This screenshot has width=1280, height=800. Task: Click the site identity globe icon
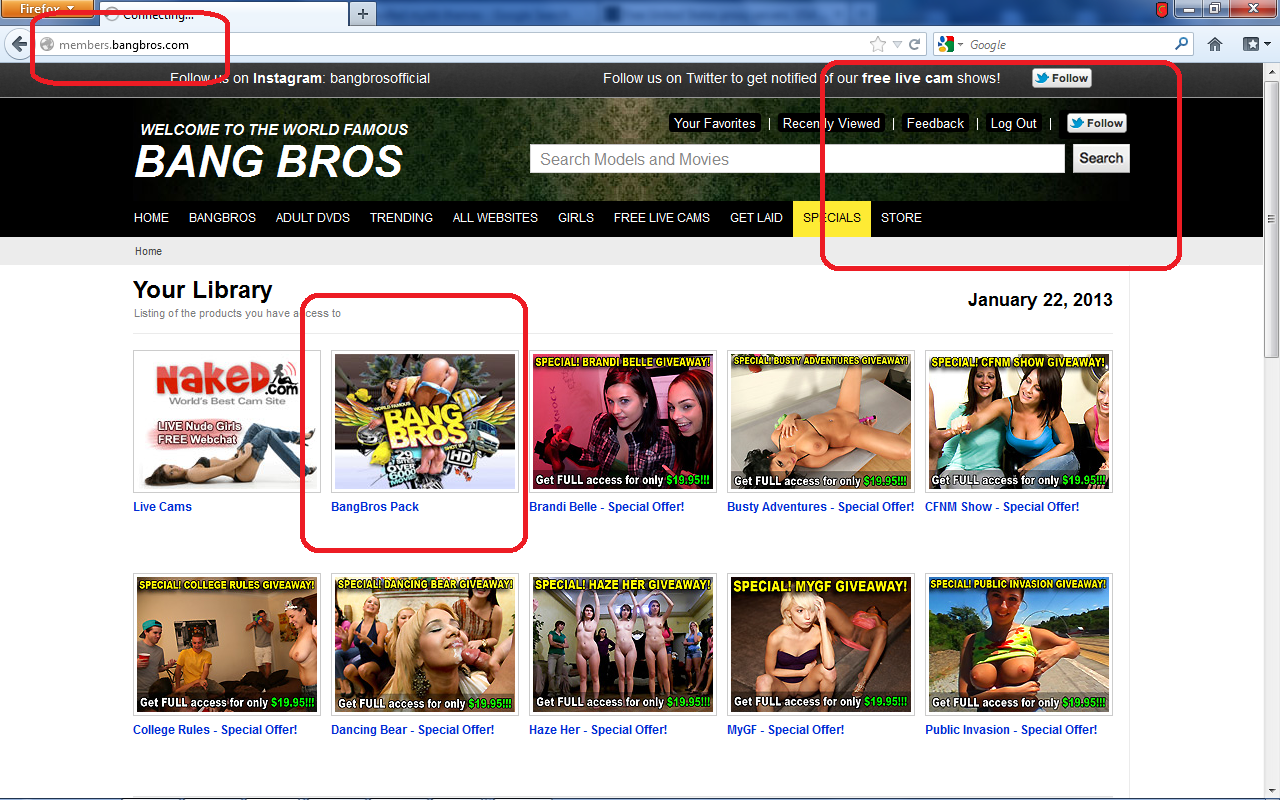tap(46, 45)
